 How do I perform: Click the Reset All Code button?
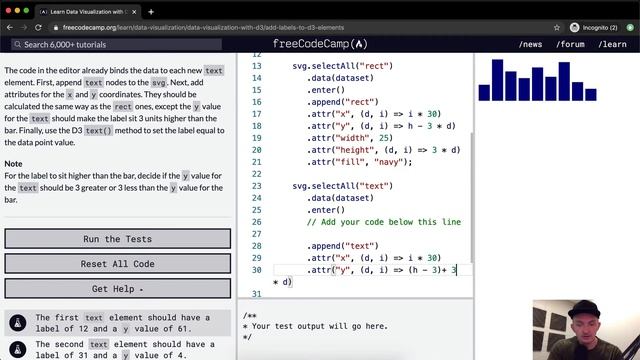click(118, 264)
